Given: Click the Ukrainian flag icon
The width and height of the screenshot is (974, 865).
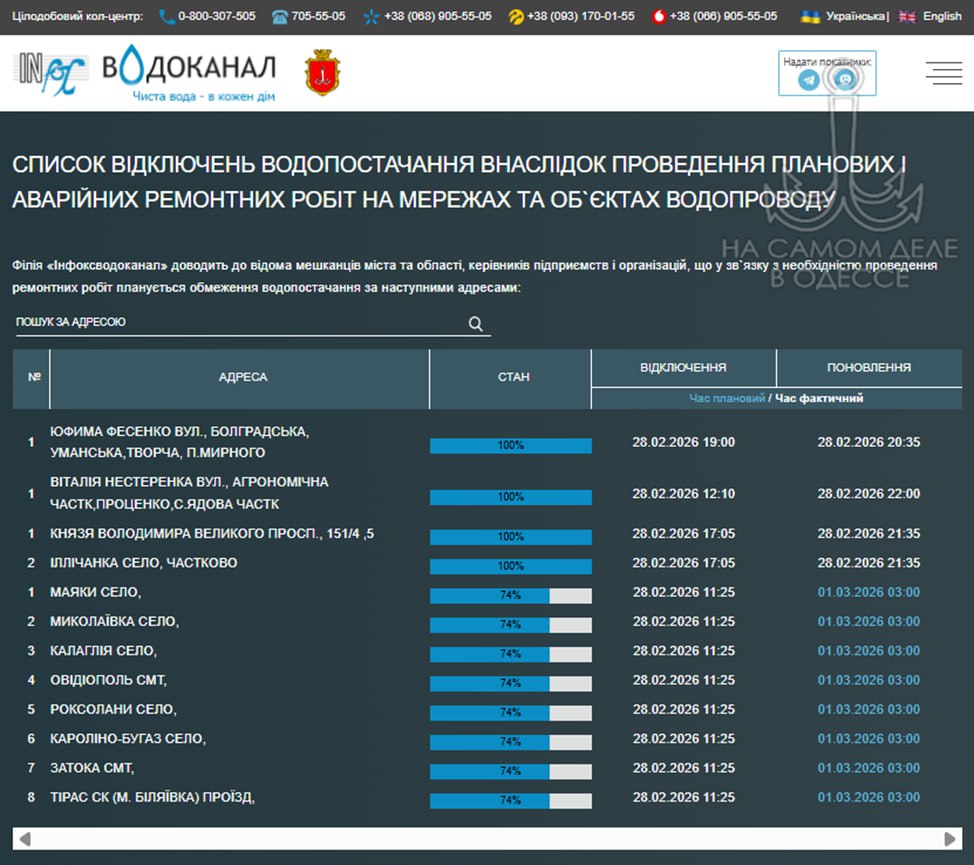Looking at the screenshot, I should 810,17.
